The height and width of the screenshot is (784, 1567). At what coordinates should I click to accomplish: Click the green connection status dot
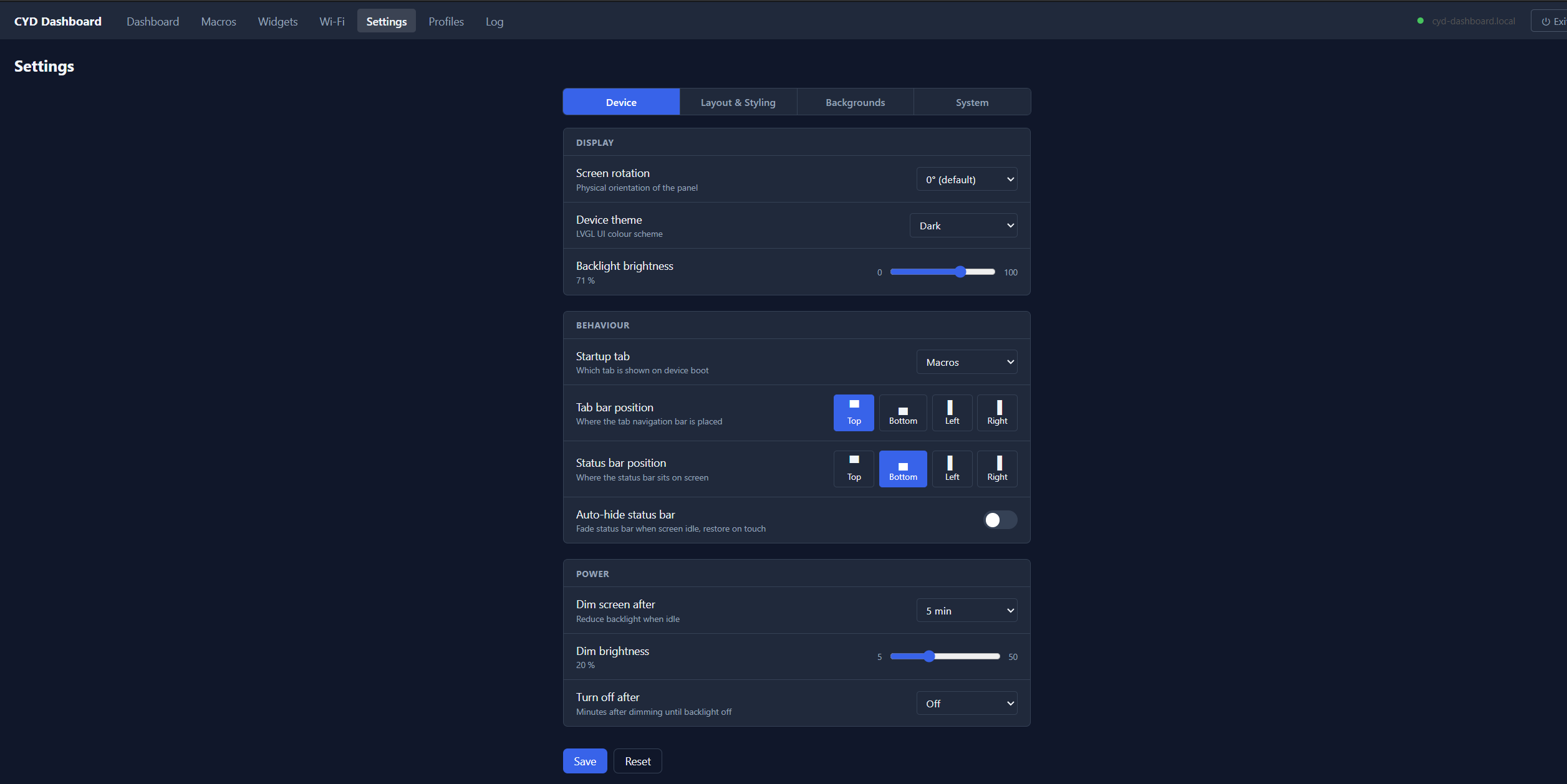pyautogui.click(x=1420, y=21)
